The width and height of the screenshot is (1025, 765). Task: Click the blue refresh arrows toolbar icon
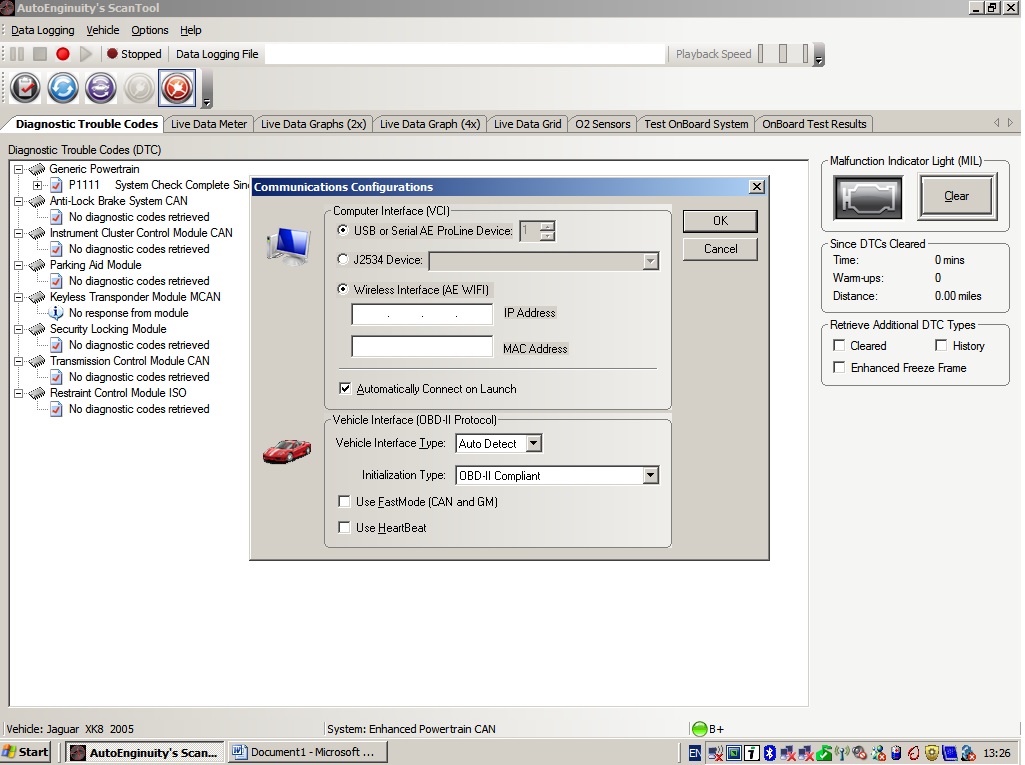(63, 88)
